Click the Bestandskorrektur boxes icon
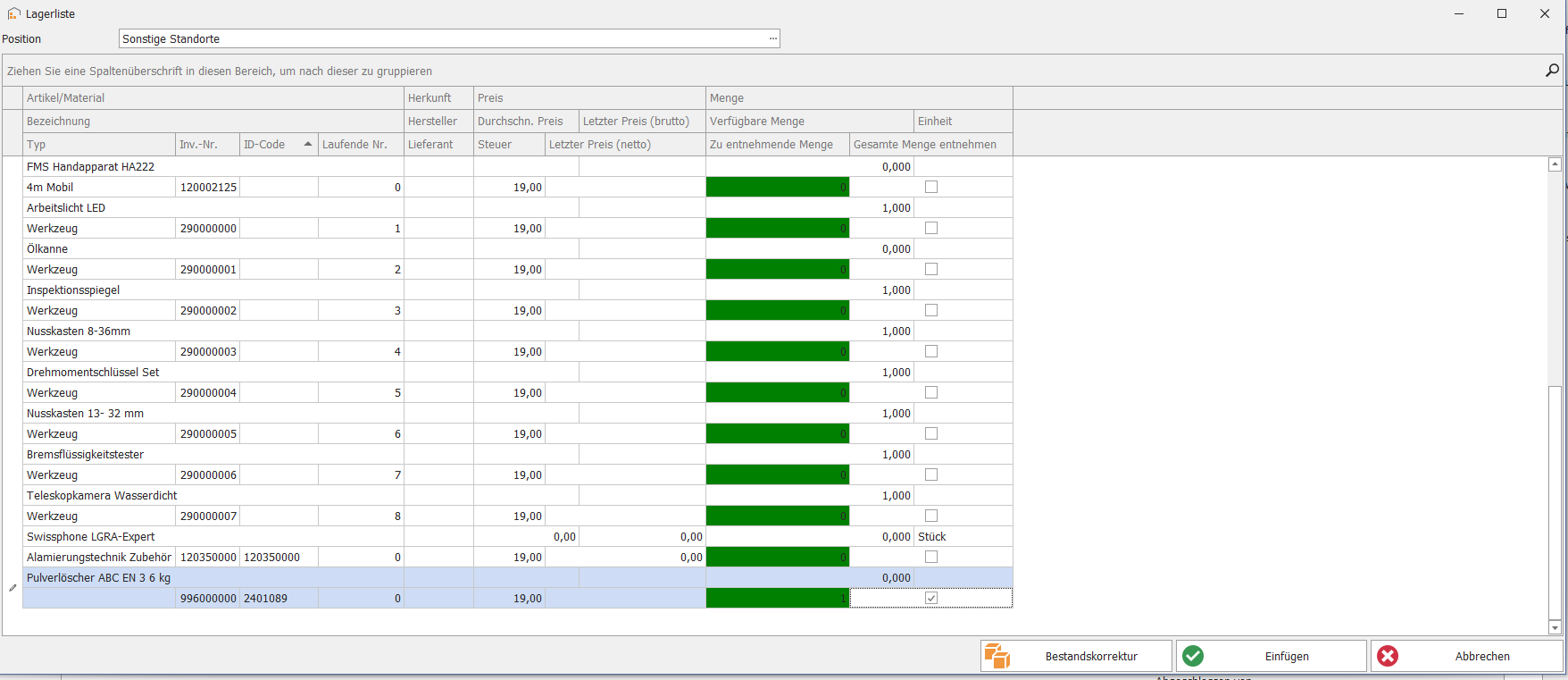The width and height of the screenshot is (1568, 680). coord(997,656)
